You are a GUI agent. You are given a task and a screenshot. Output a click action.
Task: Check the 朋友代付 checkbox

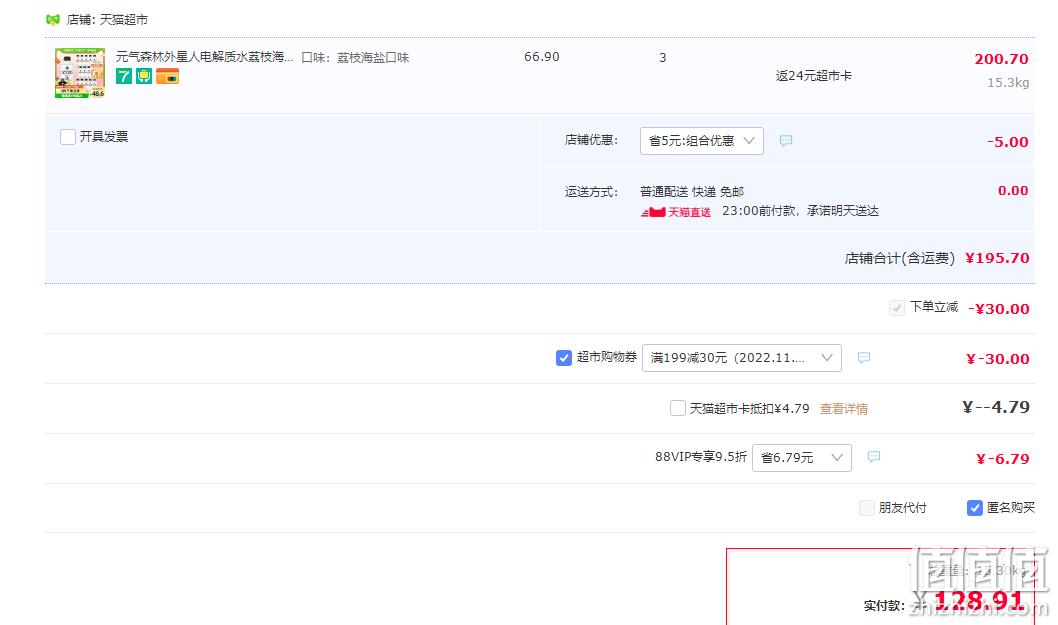click(867, 508)
